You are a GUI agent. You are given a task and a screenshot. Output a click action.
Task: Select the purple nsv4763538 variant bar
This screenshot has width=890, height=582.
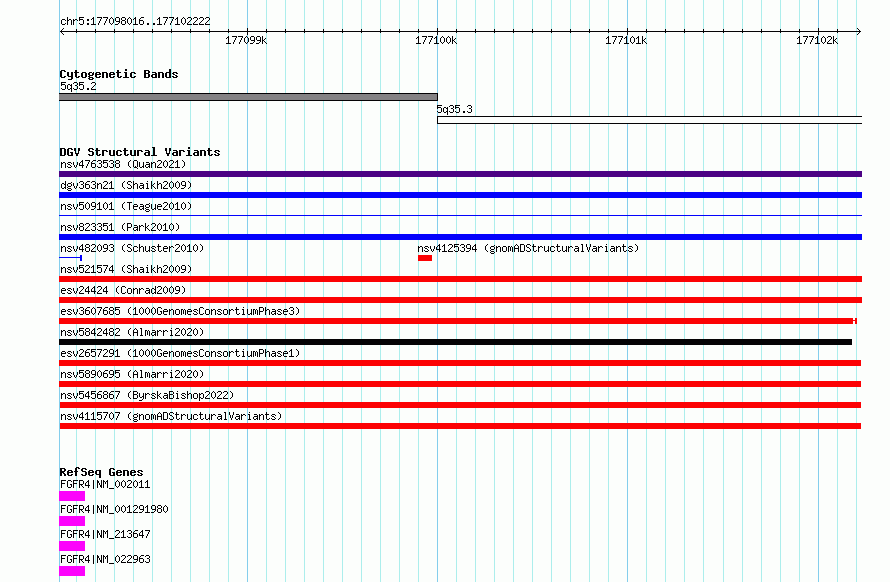click(460, 174)
